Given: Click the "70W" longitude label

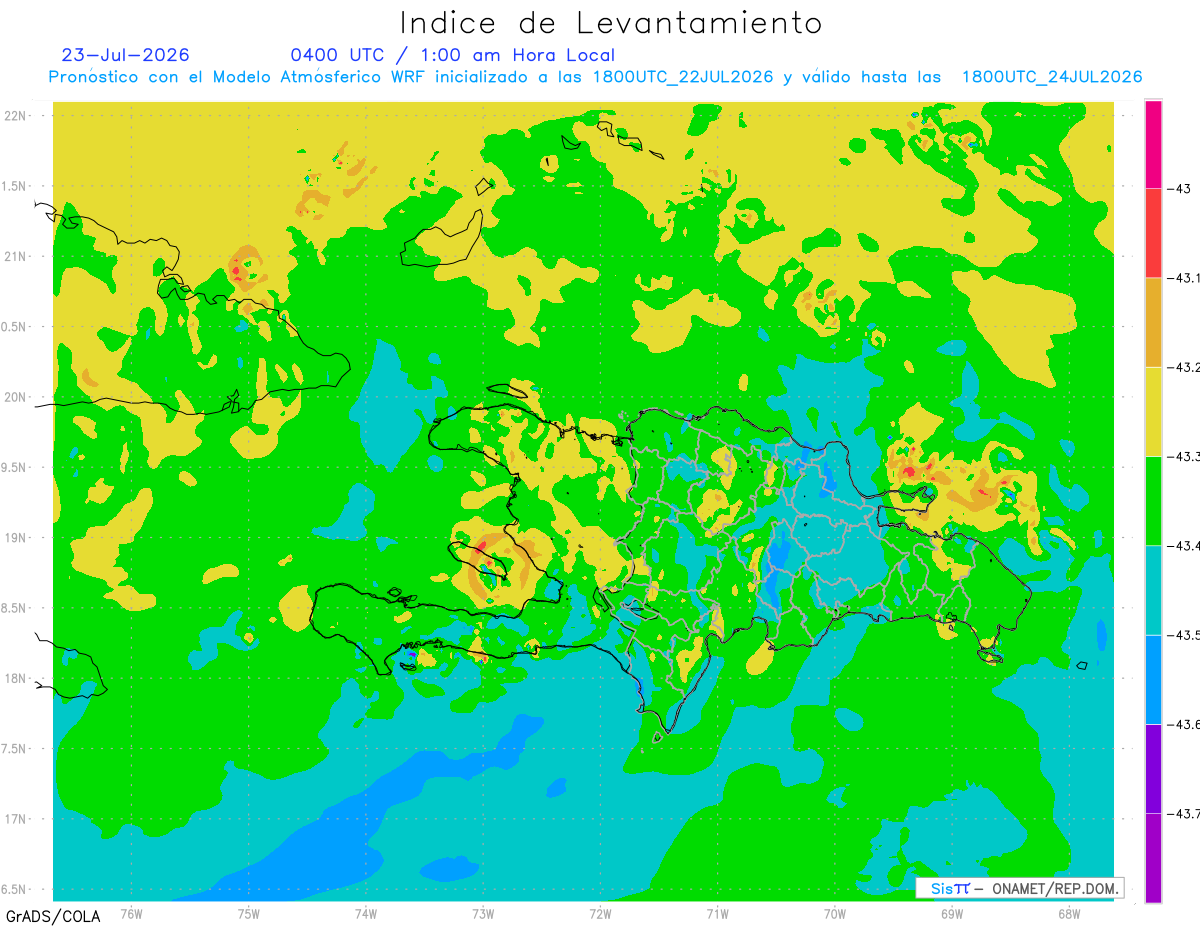Looking at the screenshot, I should 835,913.
